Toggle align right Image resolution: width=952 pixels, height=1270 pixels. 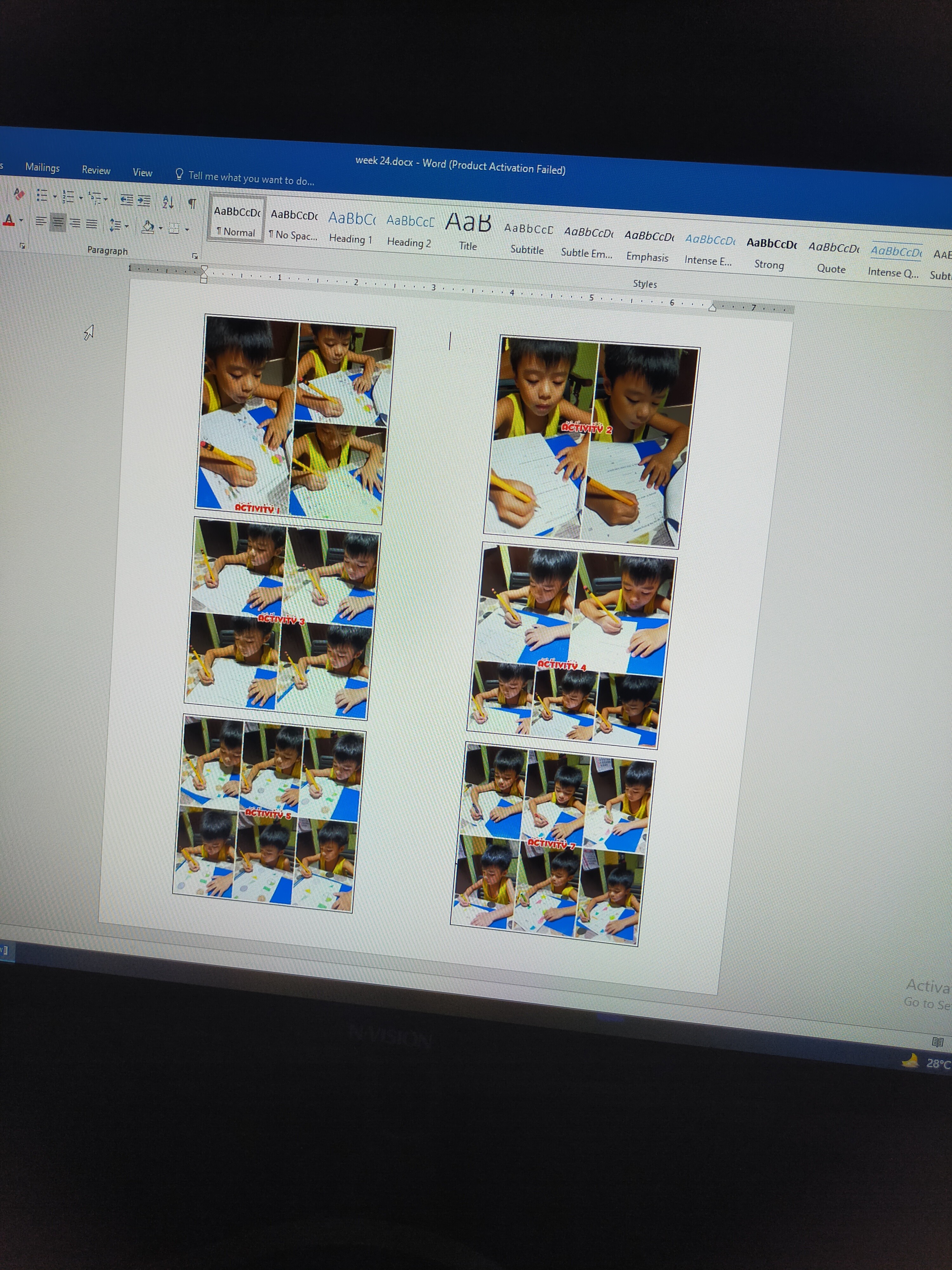[75, 223]
